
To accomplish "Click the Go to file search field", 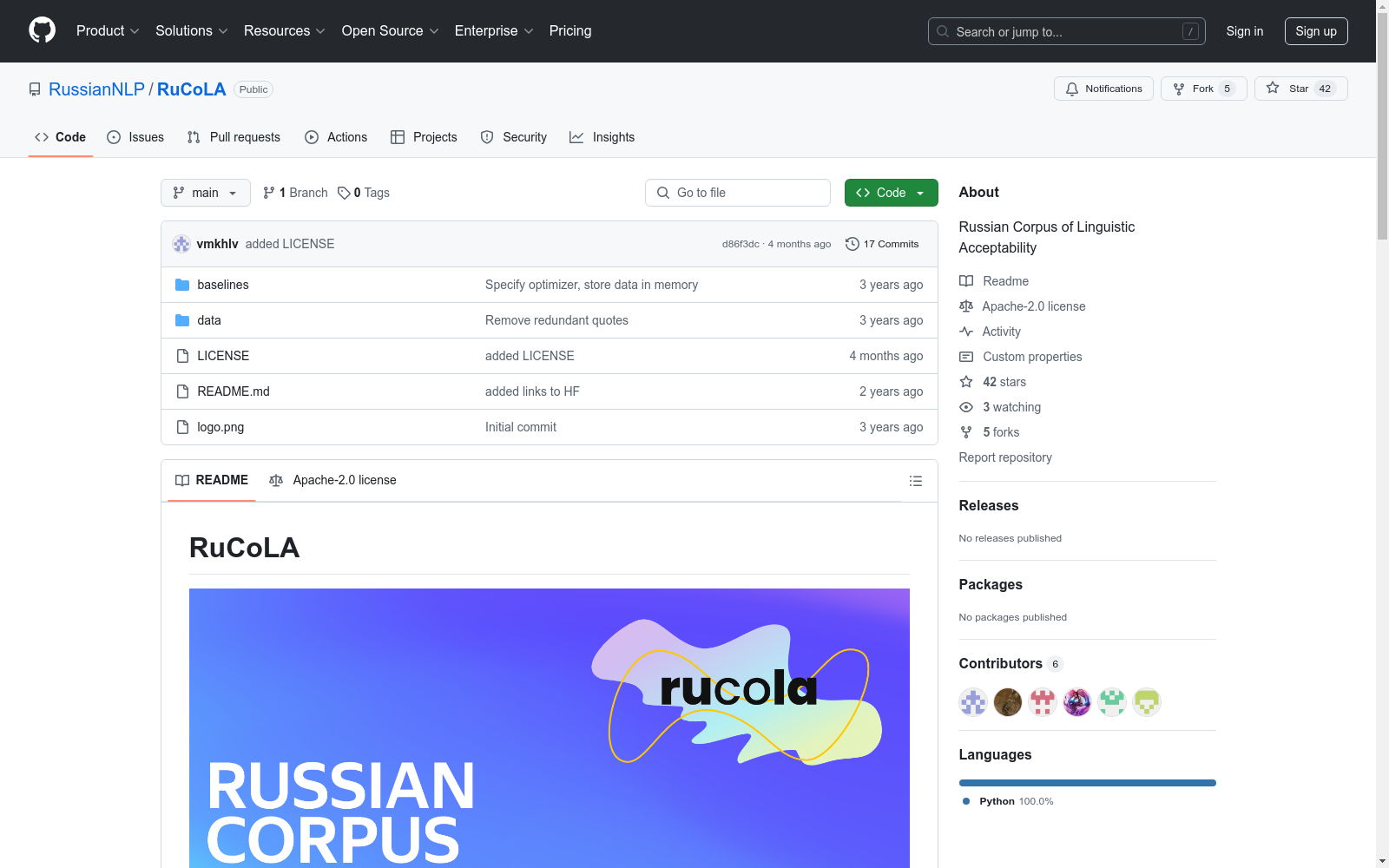I will pyautogui.click(x=738, y=193).
